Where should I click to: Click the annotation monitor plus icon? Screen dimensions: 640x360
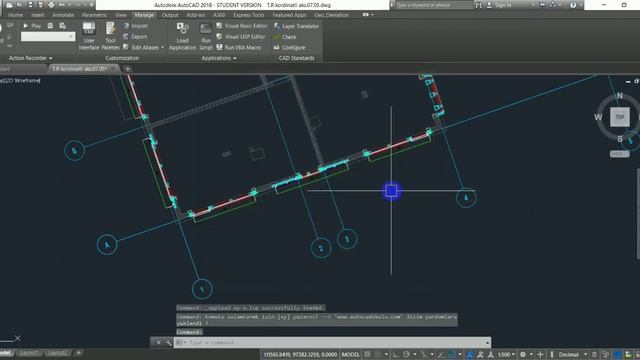540,354
